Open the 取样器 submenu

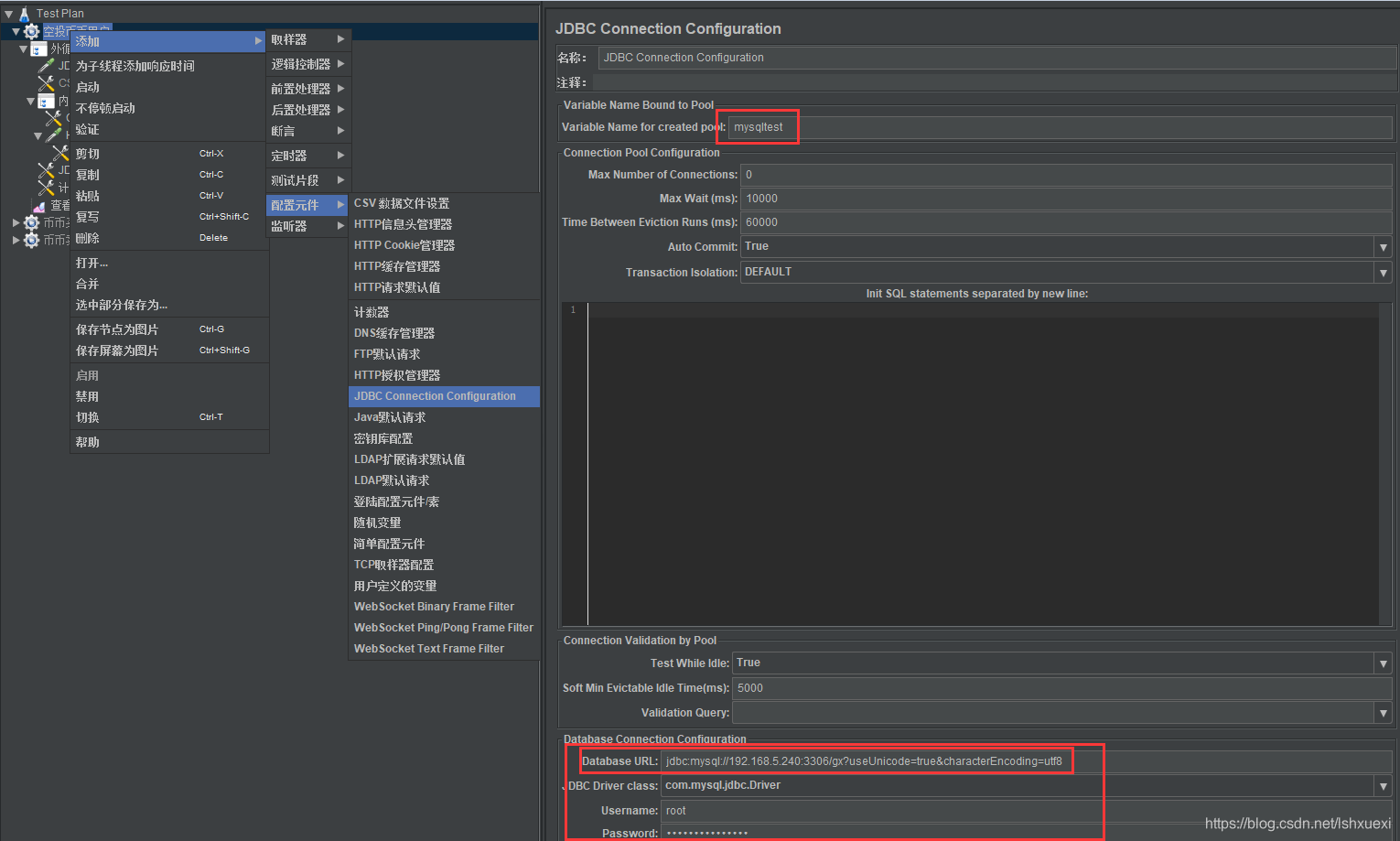(x=308, y=39)
